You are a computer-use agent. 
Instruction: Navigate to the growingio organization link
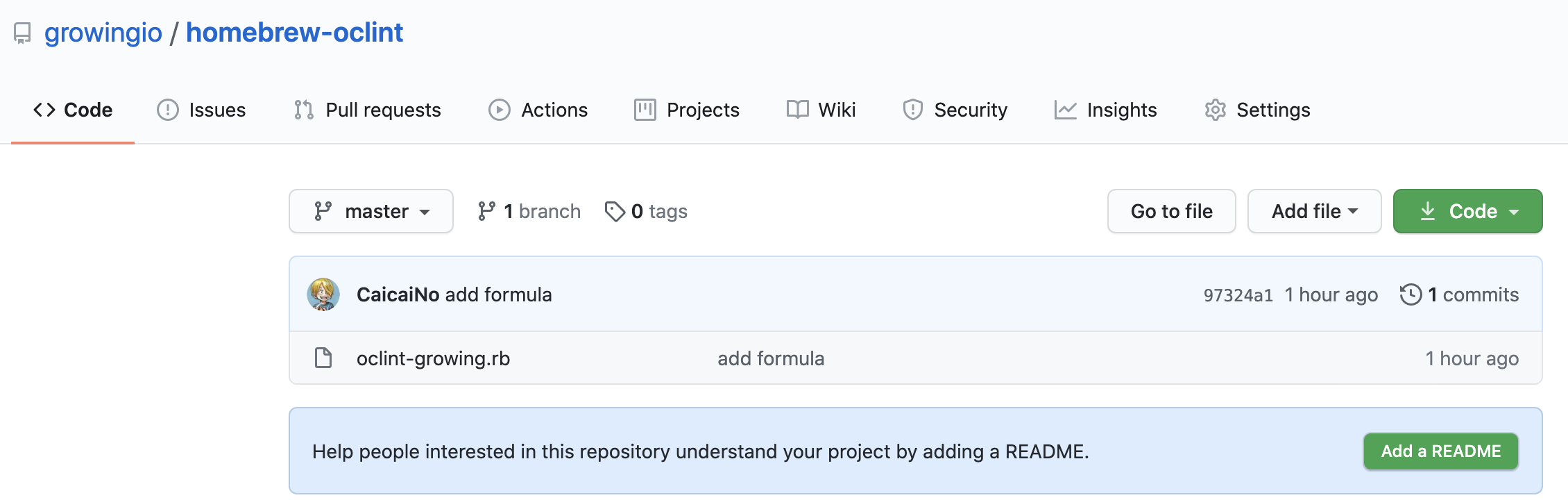click(x=103, y=33)
